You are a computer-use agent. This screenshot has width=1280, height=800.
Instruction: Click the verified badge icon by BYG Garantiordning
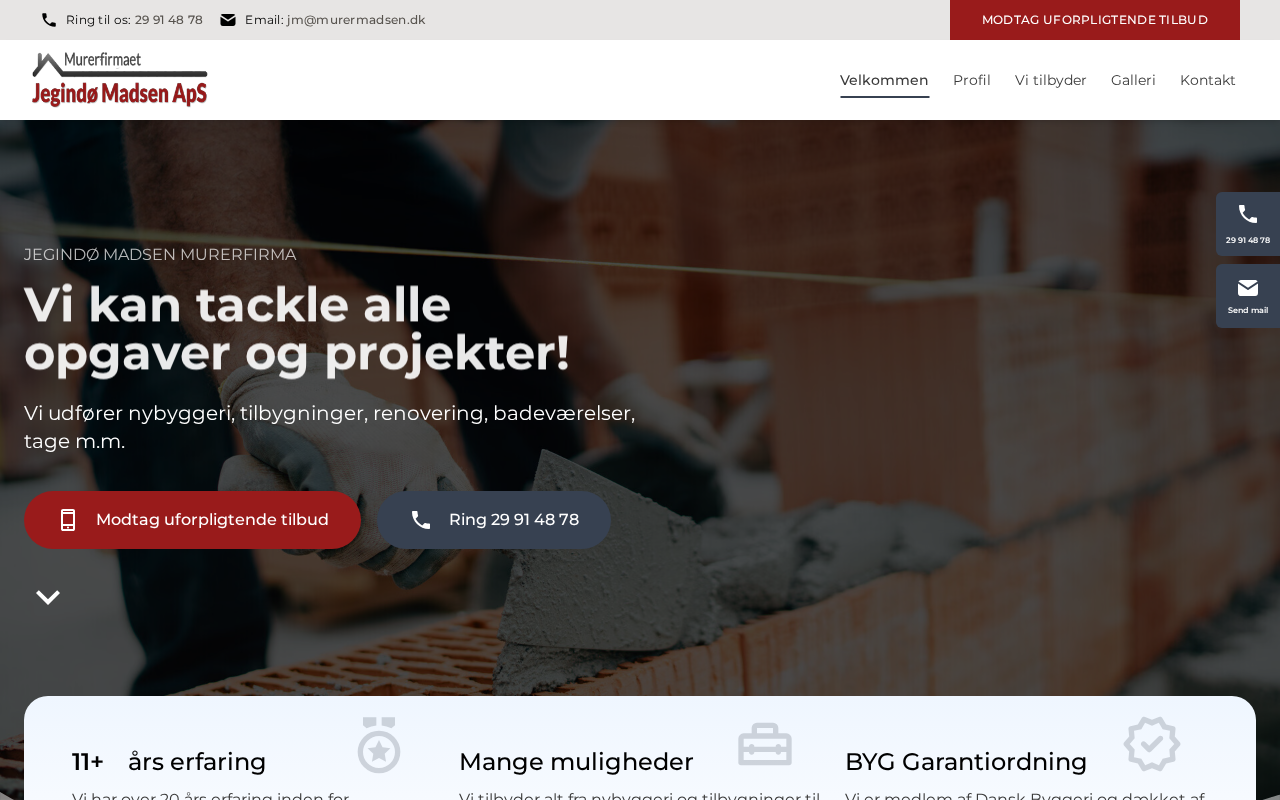pos(1152,744)
